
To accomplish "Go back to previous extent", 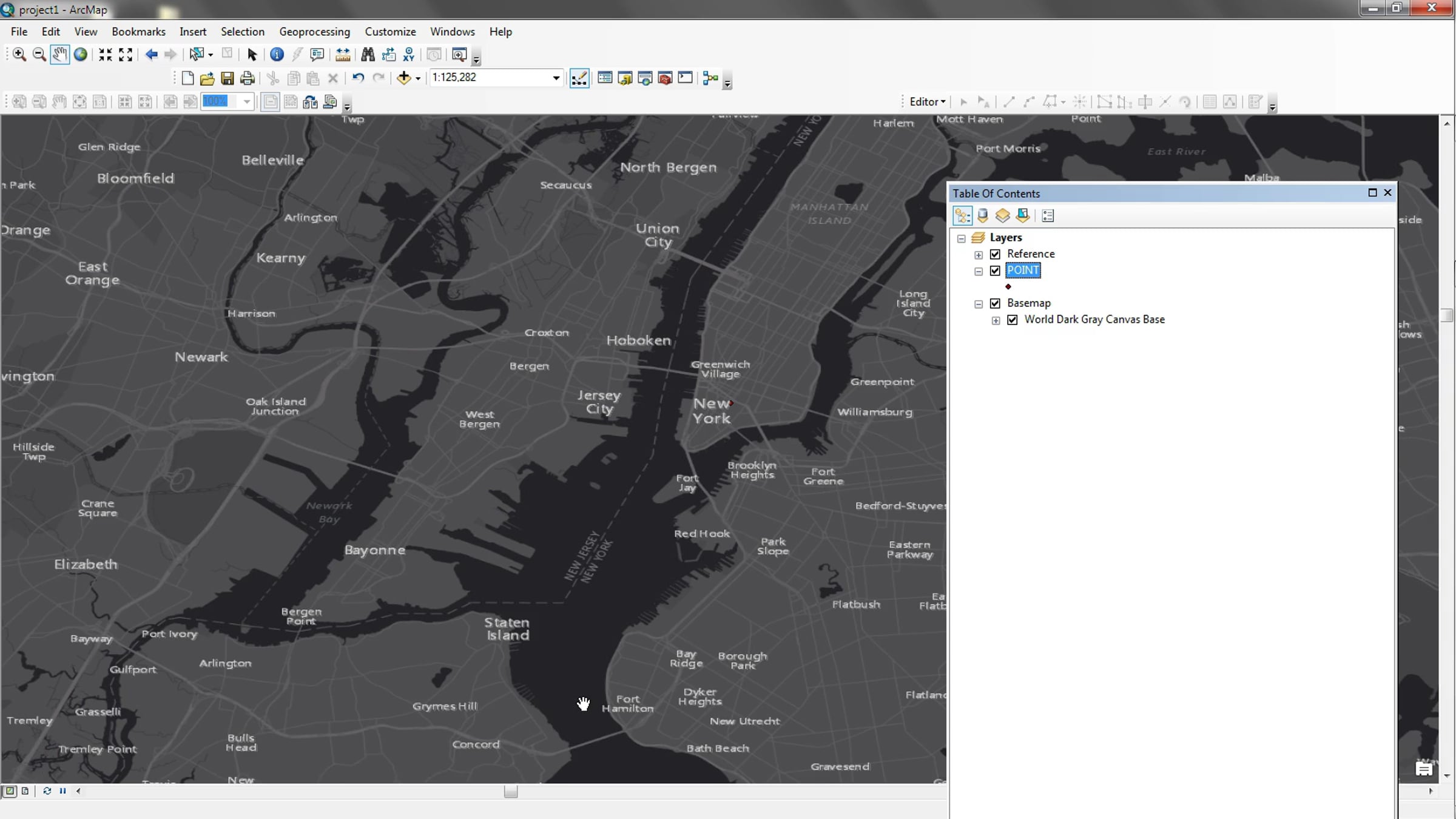I will pyautogui.click(x=152, y=55).
